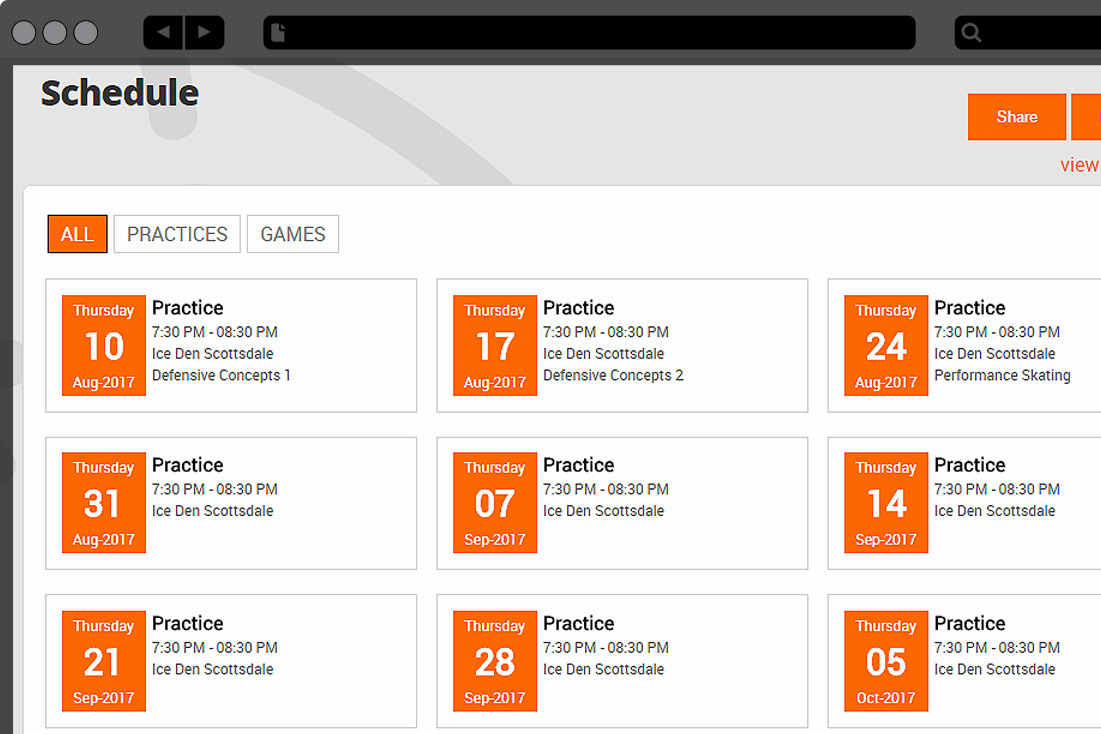Click the Thursday 10 Aug-2017 date badge
Image resolution: width=1101 pixels, height=734 pixels.
pos(104,346)
